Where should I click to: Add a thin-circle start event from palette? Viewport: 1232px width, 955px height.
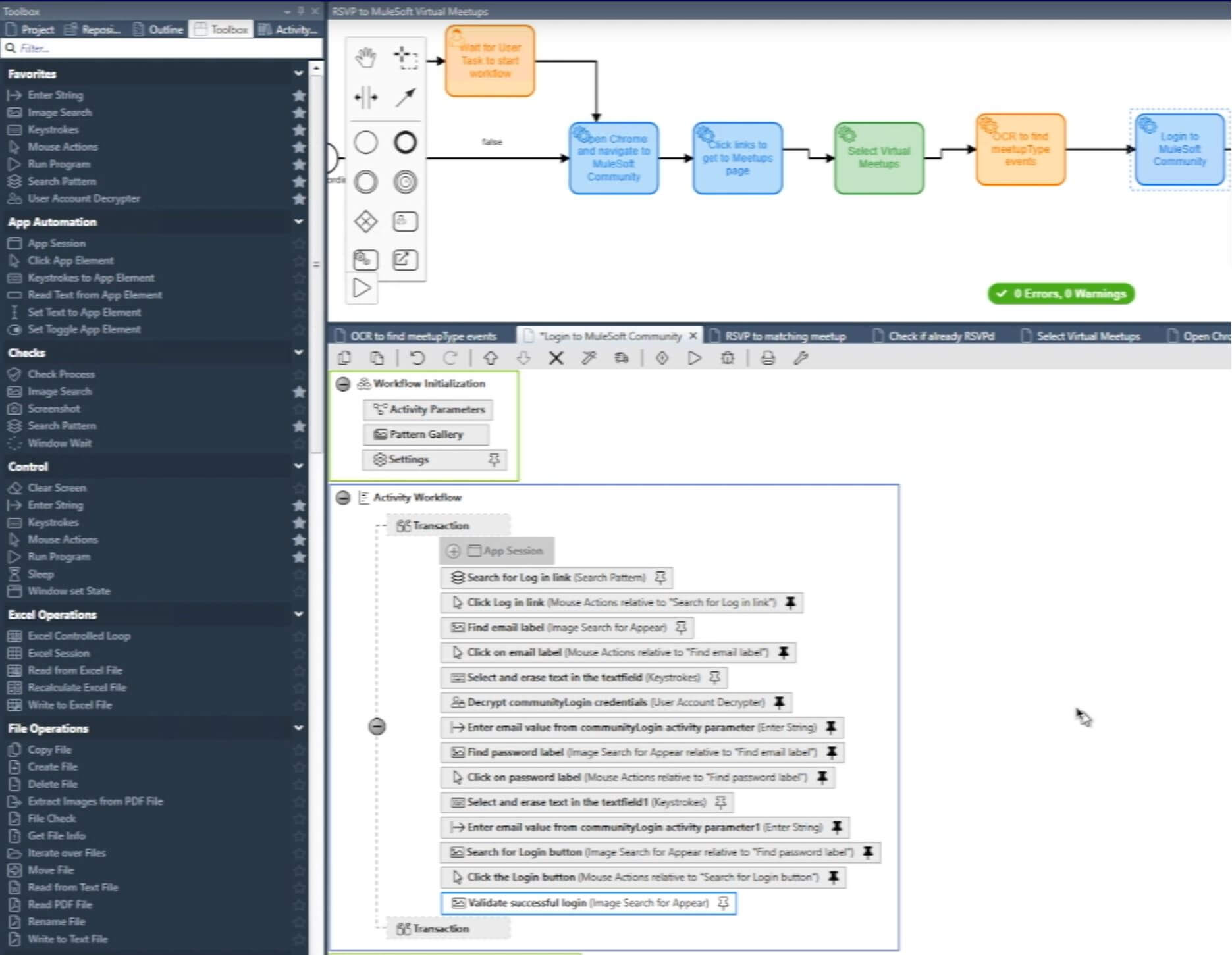365,142
